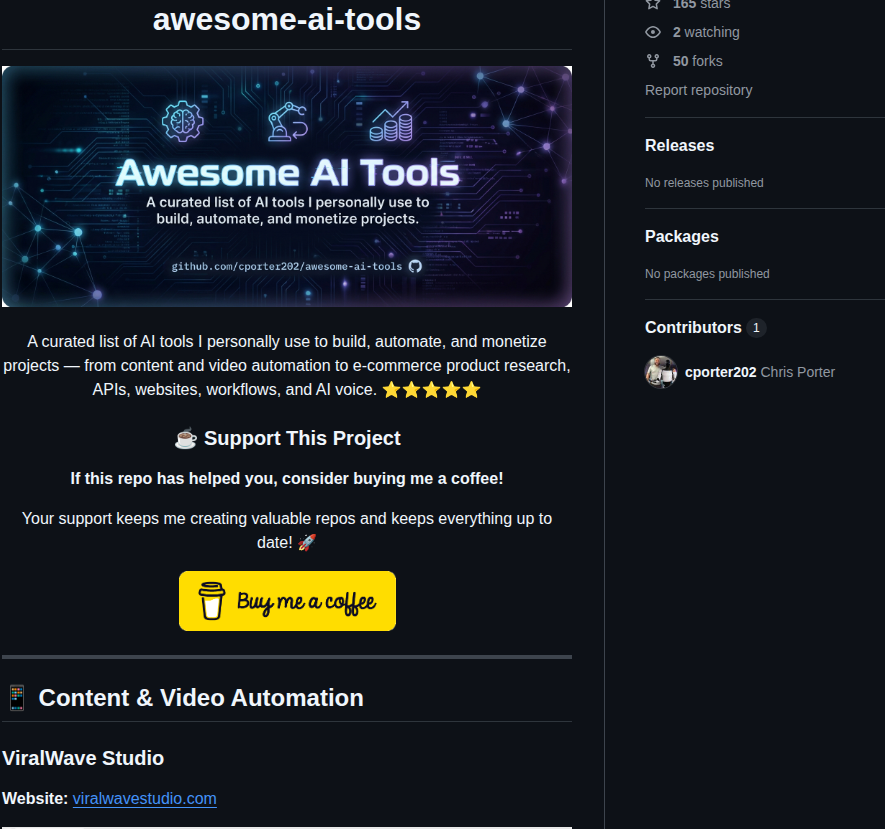Viewport: 885px width, 829px height.
Task: Open viralwavestudio.com website link
Action: (144, 799)
